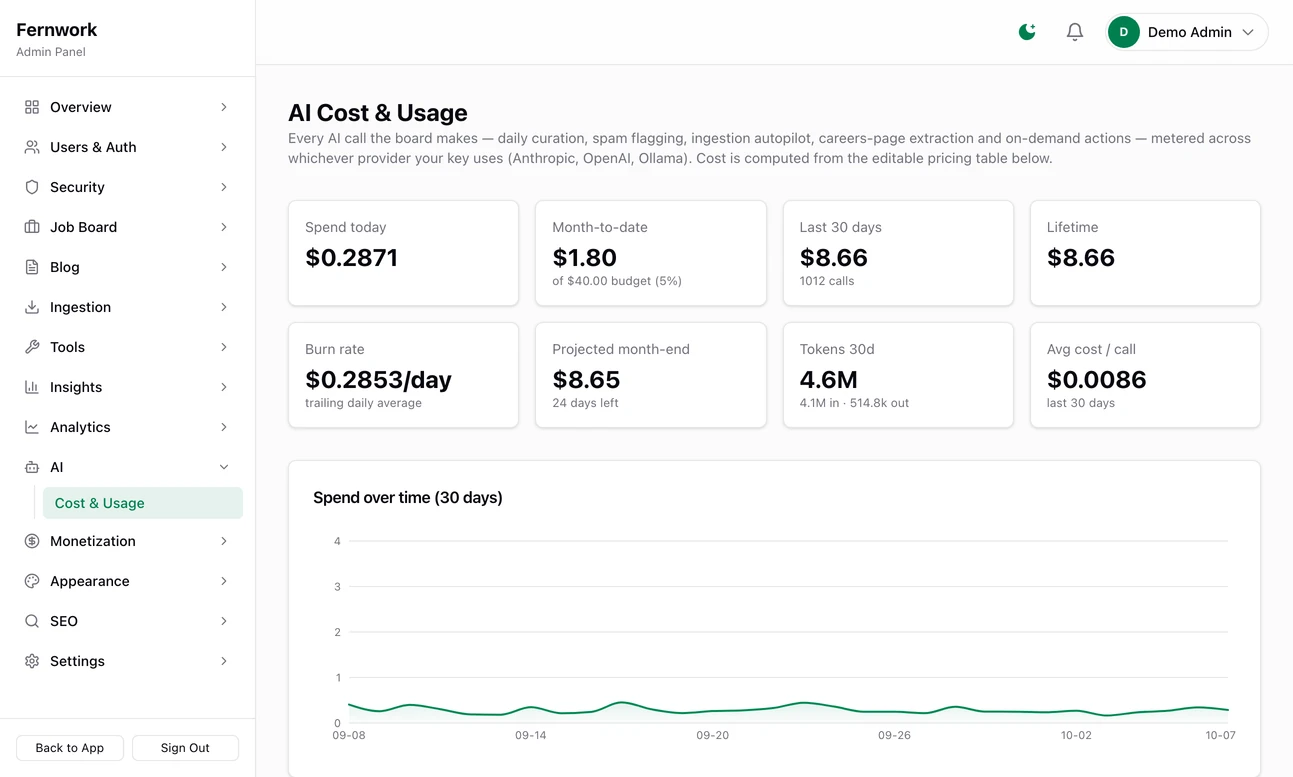Click the Projected month-end $8.65 value
1293x777 pixels.
point(586,380)
